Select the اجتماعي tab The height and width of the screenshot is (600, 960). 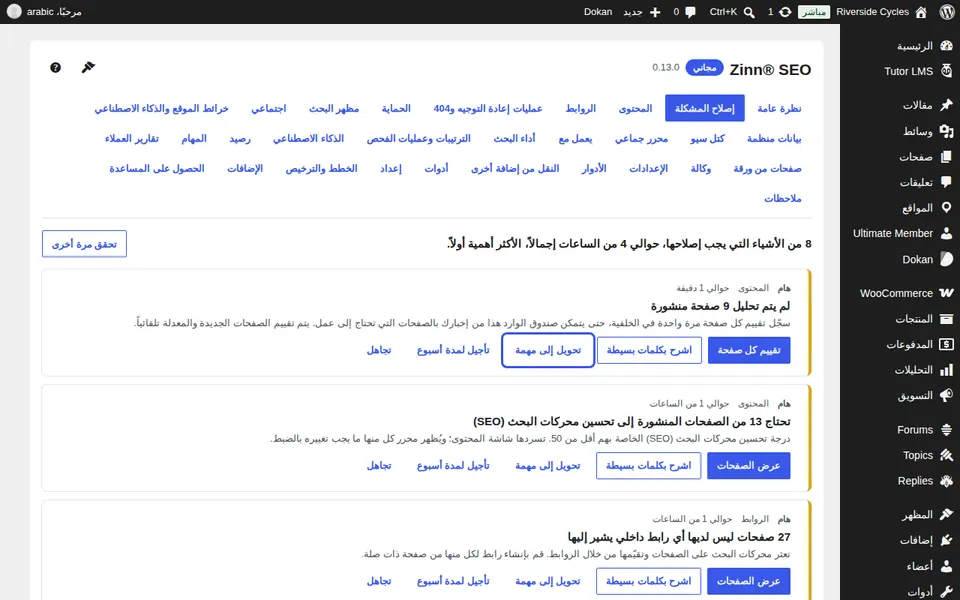[x=269, y=108]
